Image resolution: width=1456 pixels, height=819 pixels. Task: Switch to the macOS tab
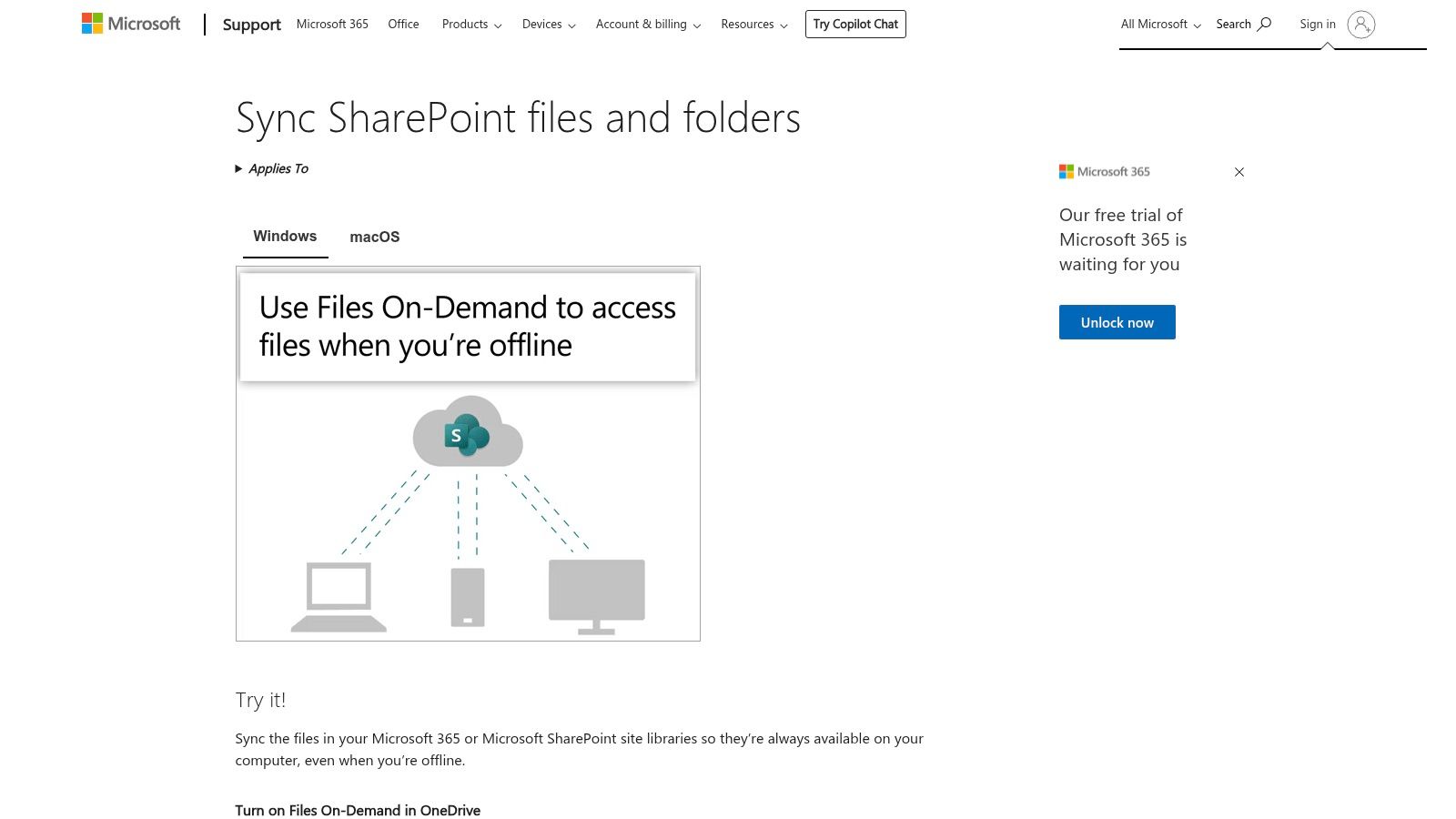point(374,236)
